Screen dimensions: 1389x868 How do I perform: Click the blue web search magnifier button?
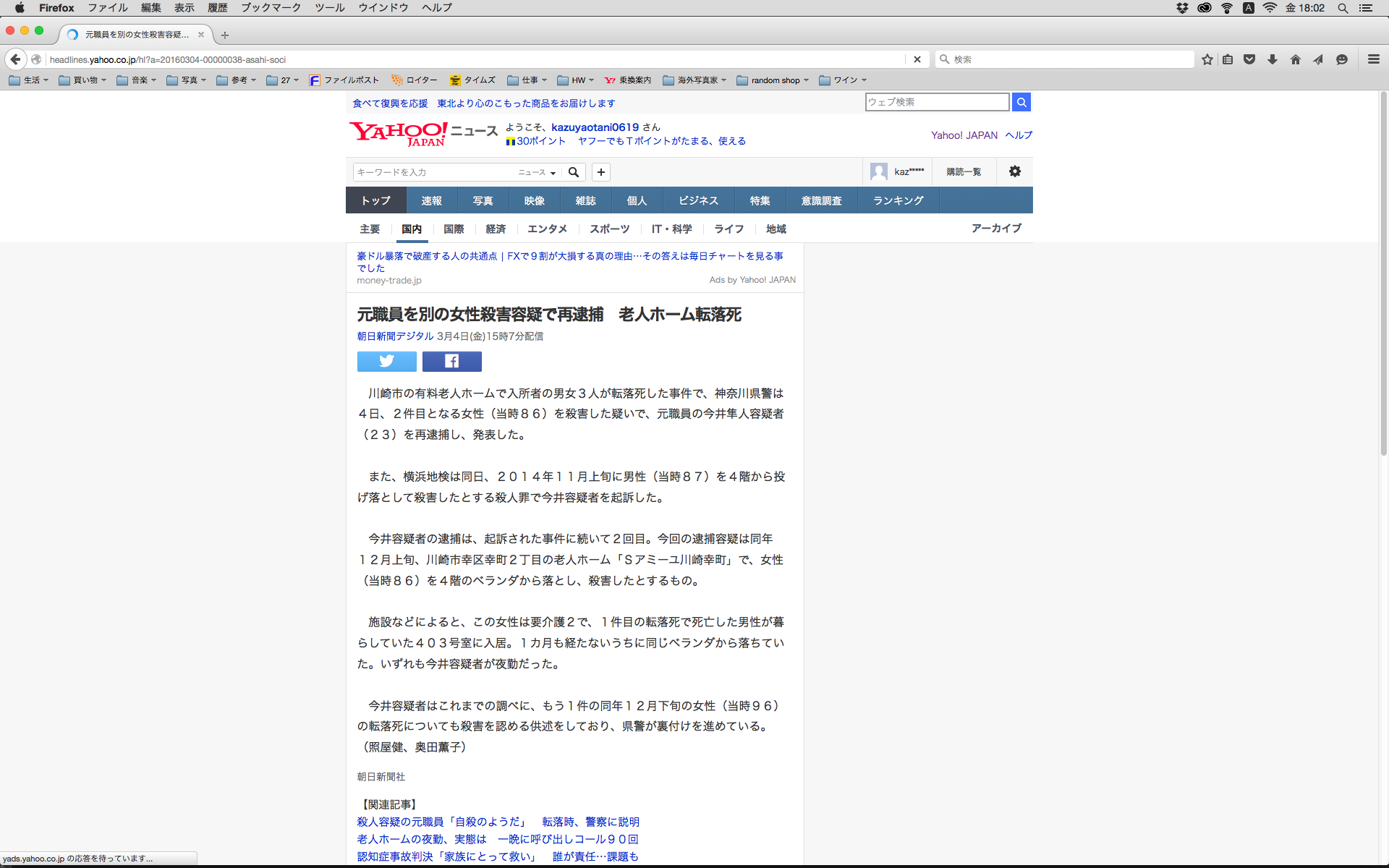[x=1021, y=102]
